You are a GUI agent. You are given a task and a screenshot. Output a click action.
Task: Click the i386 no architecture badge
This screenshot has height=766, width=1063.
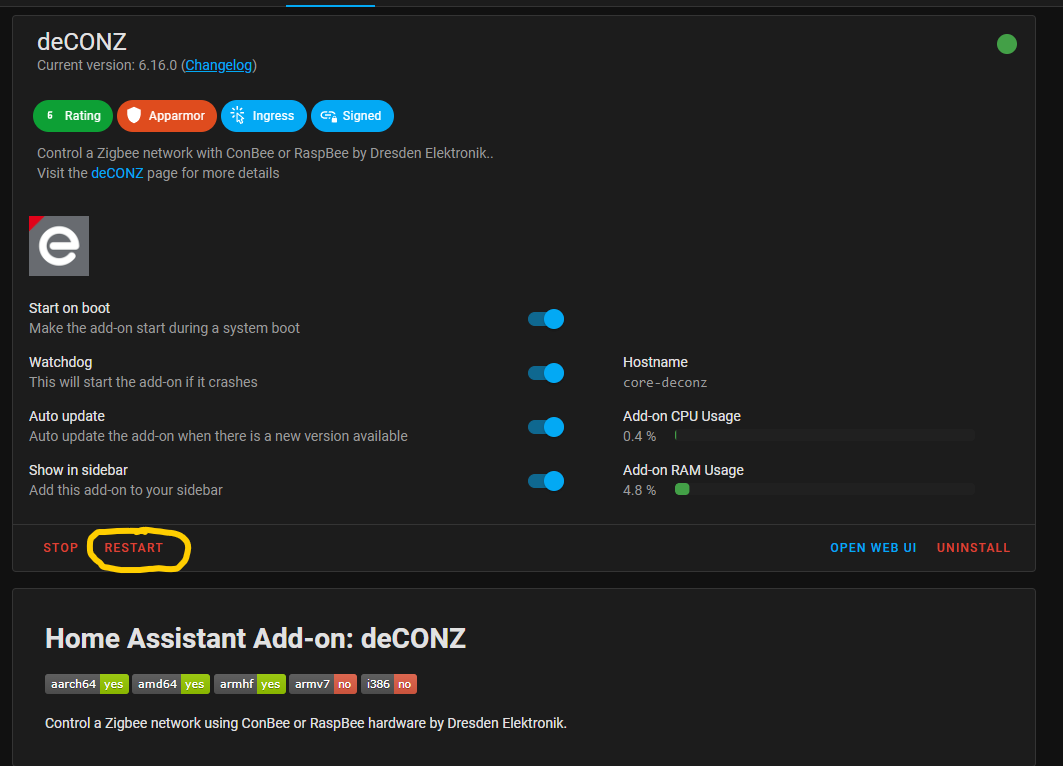coord(389,684)
